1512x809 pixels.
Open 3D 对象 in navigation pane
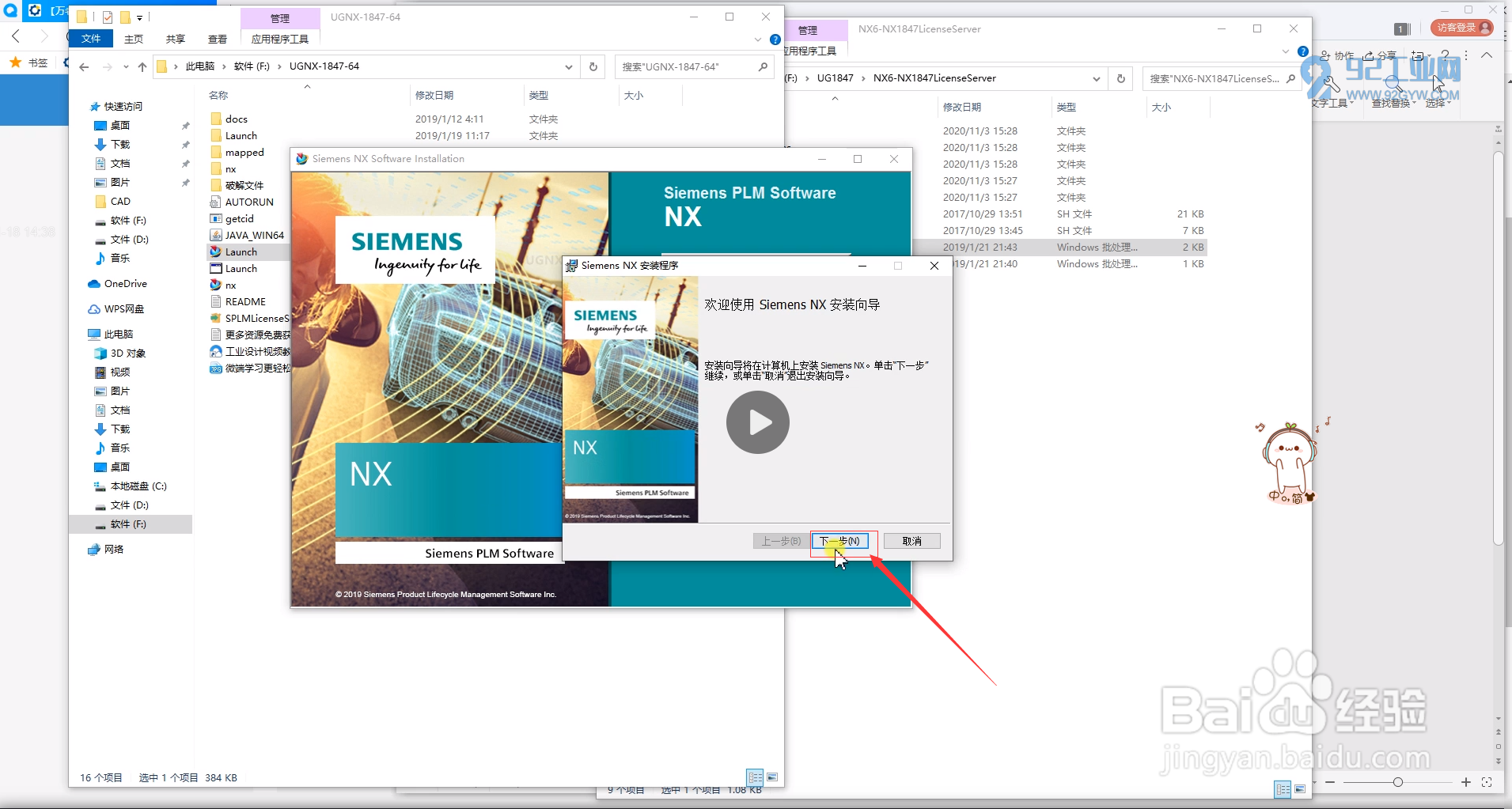pos(127,353)
